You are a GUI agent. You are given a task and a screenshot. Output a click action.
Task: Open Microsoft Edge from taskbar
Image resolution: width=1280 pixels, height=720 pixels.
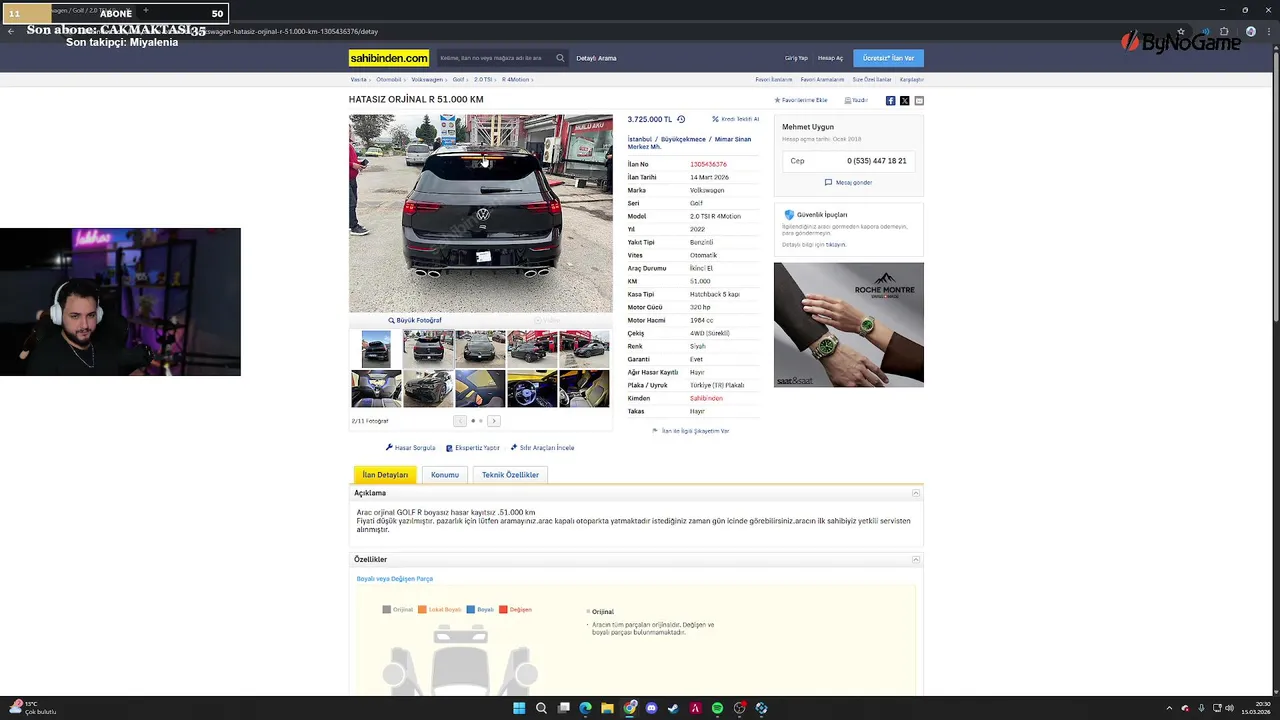(585, 708)
